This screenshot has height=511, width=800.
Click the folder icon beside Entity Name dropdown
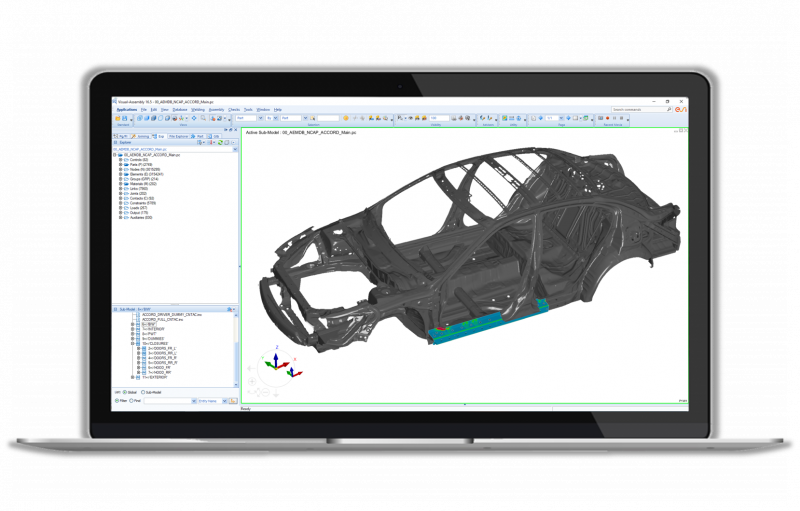(x=233, y=401)
